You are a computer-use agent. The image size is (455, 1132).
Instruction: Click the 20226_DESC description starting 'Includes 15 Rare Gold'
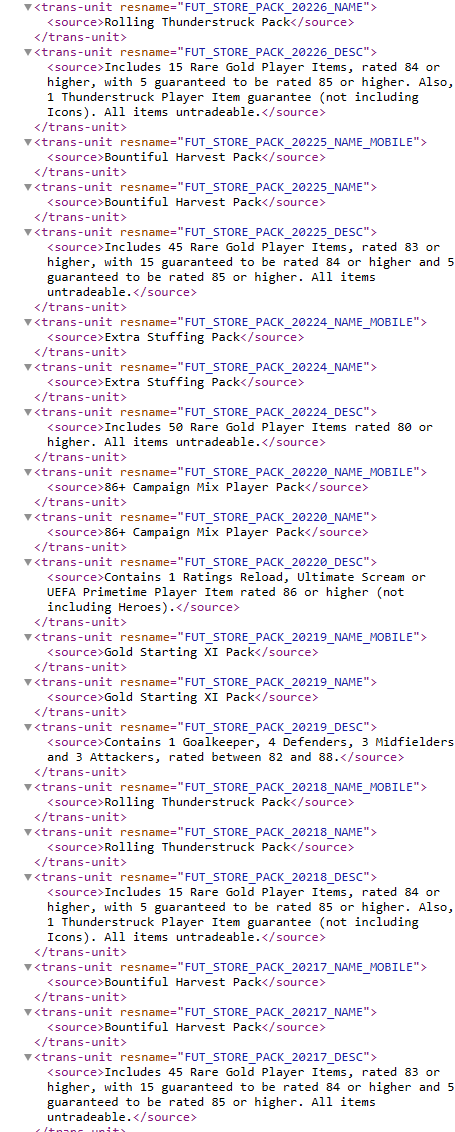pos(251,90)
